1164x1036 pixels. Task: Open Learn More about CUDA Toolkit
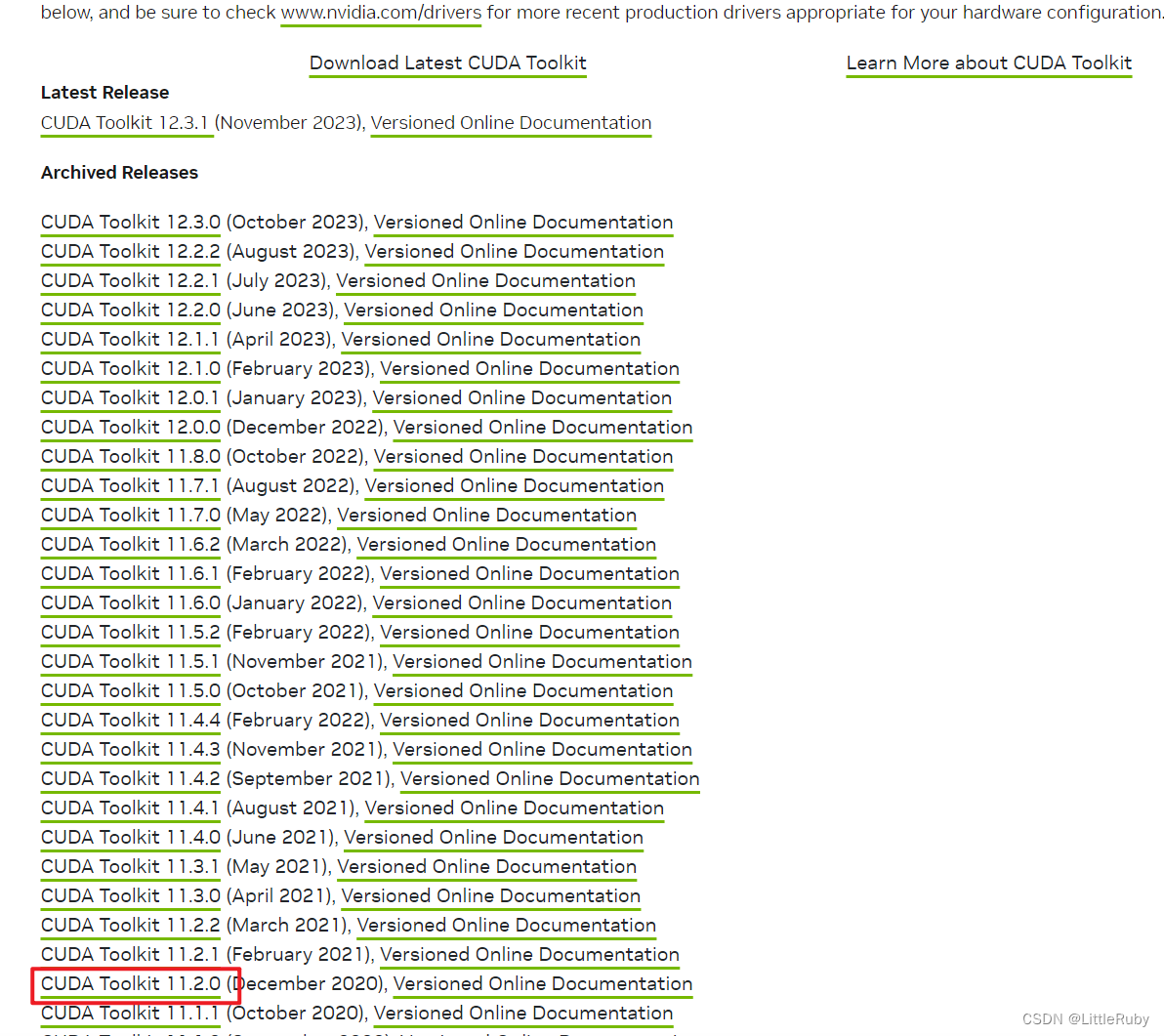(x=989, y=63)
